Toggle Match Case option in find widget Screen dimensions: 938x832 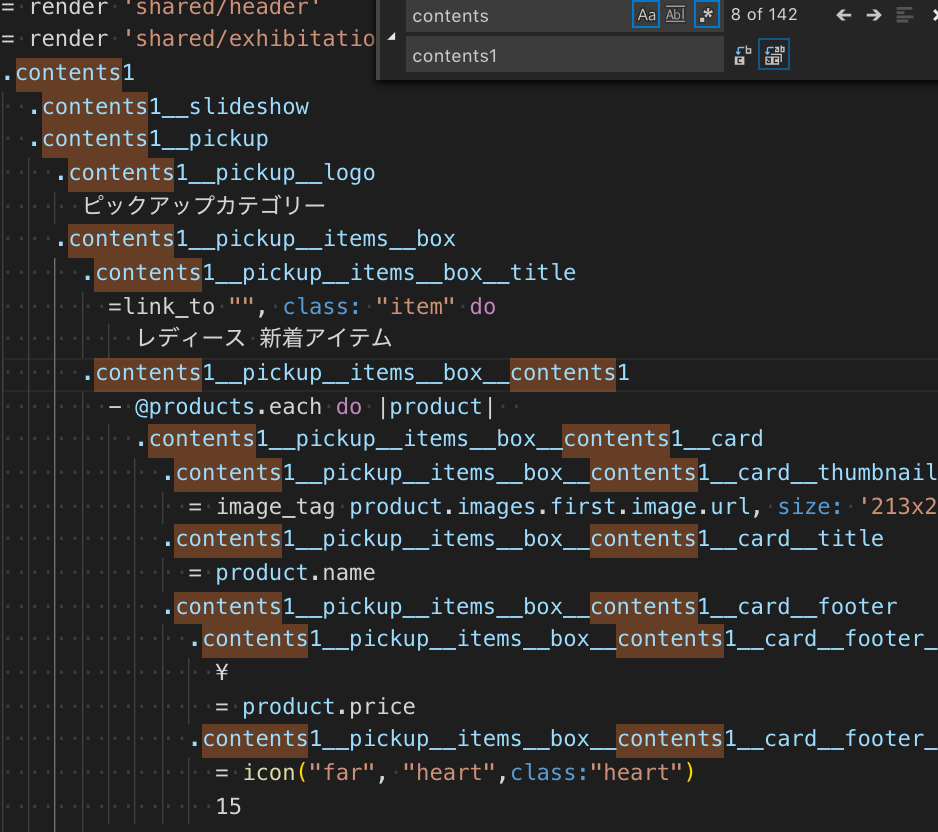pyautogui.click(x=646, y=14)
